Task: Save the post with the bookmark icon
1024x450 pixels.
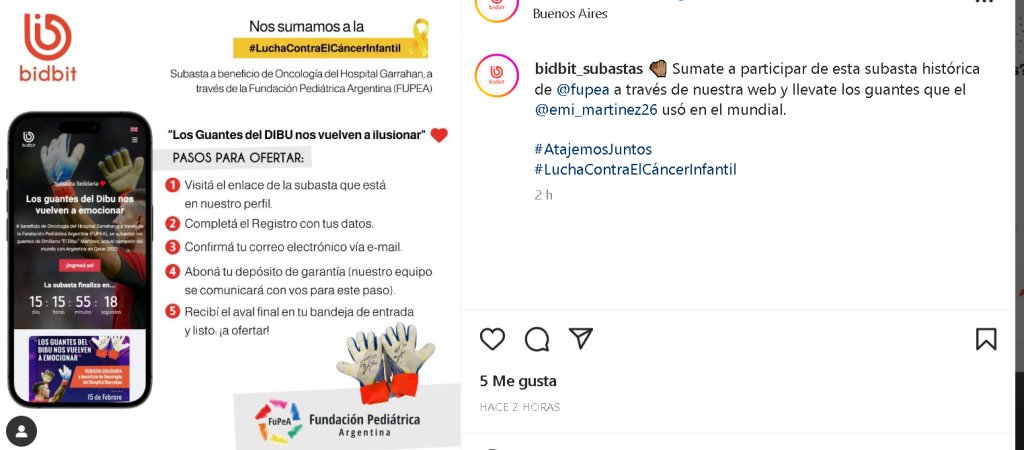Action: click(986, 339)
